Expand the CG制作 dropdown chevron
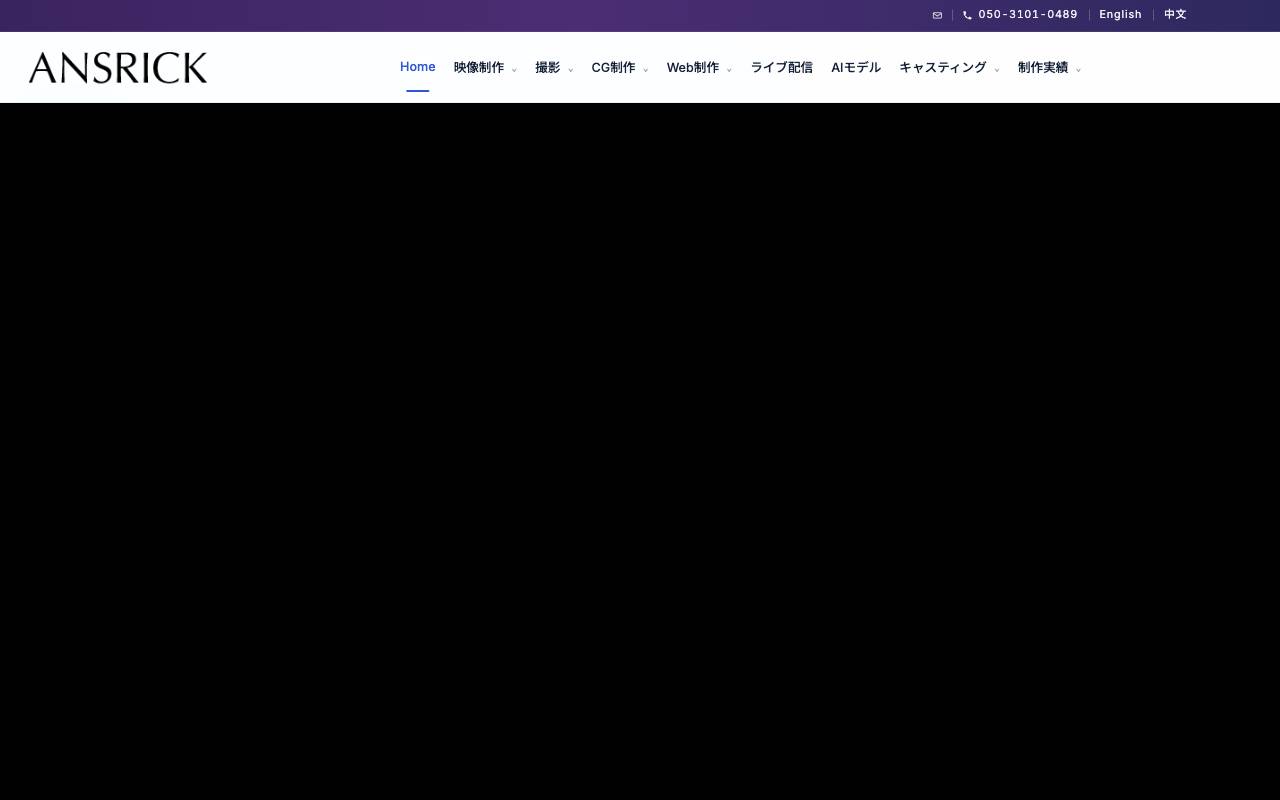 pos(645,70)
